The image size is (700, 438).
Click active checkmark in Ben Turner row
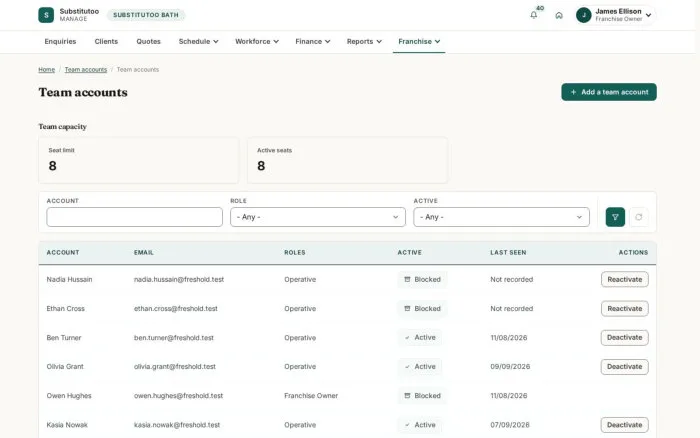coord(407,338)
